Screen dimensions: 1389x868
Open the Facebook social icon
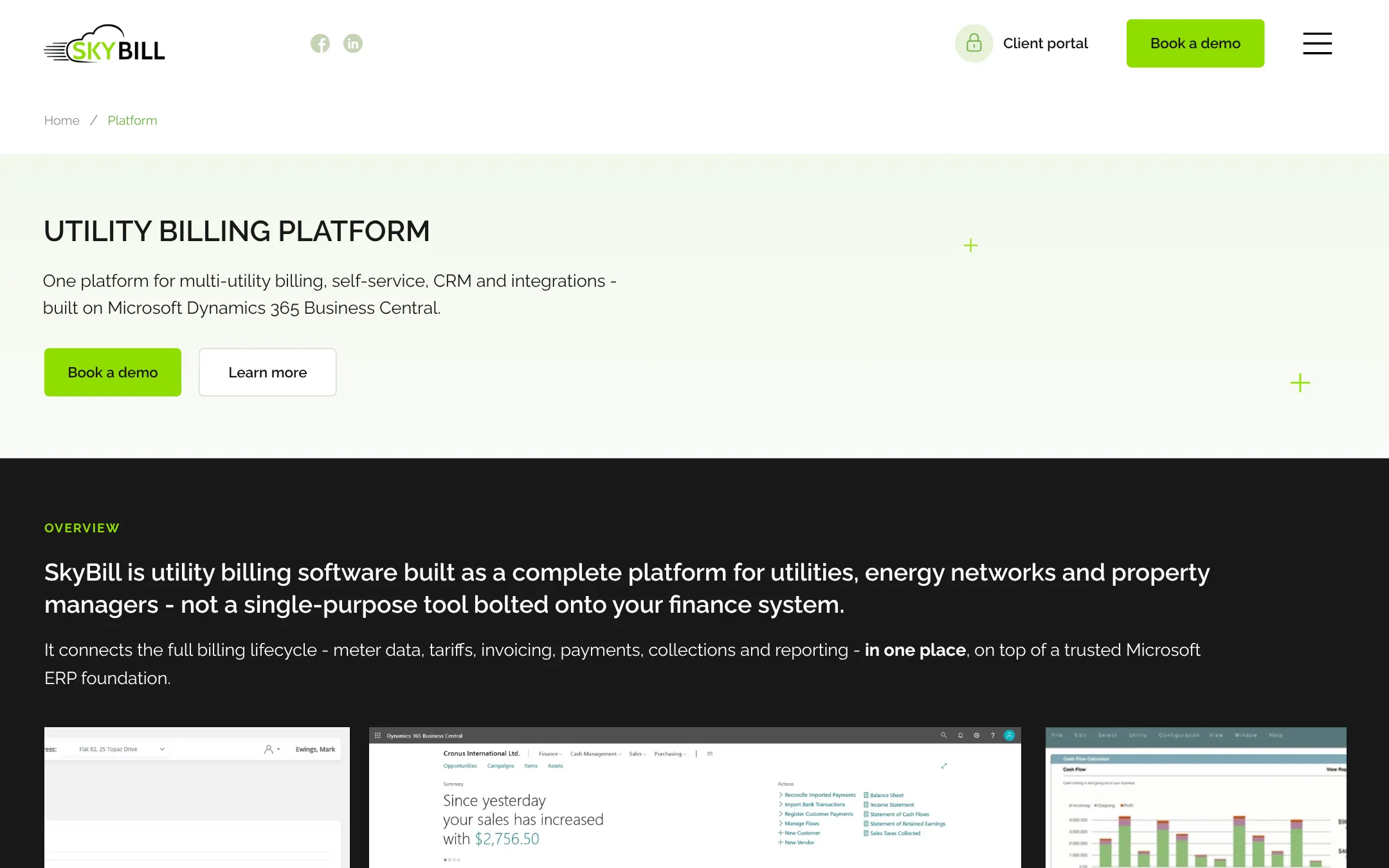[320, 43]
